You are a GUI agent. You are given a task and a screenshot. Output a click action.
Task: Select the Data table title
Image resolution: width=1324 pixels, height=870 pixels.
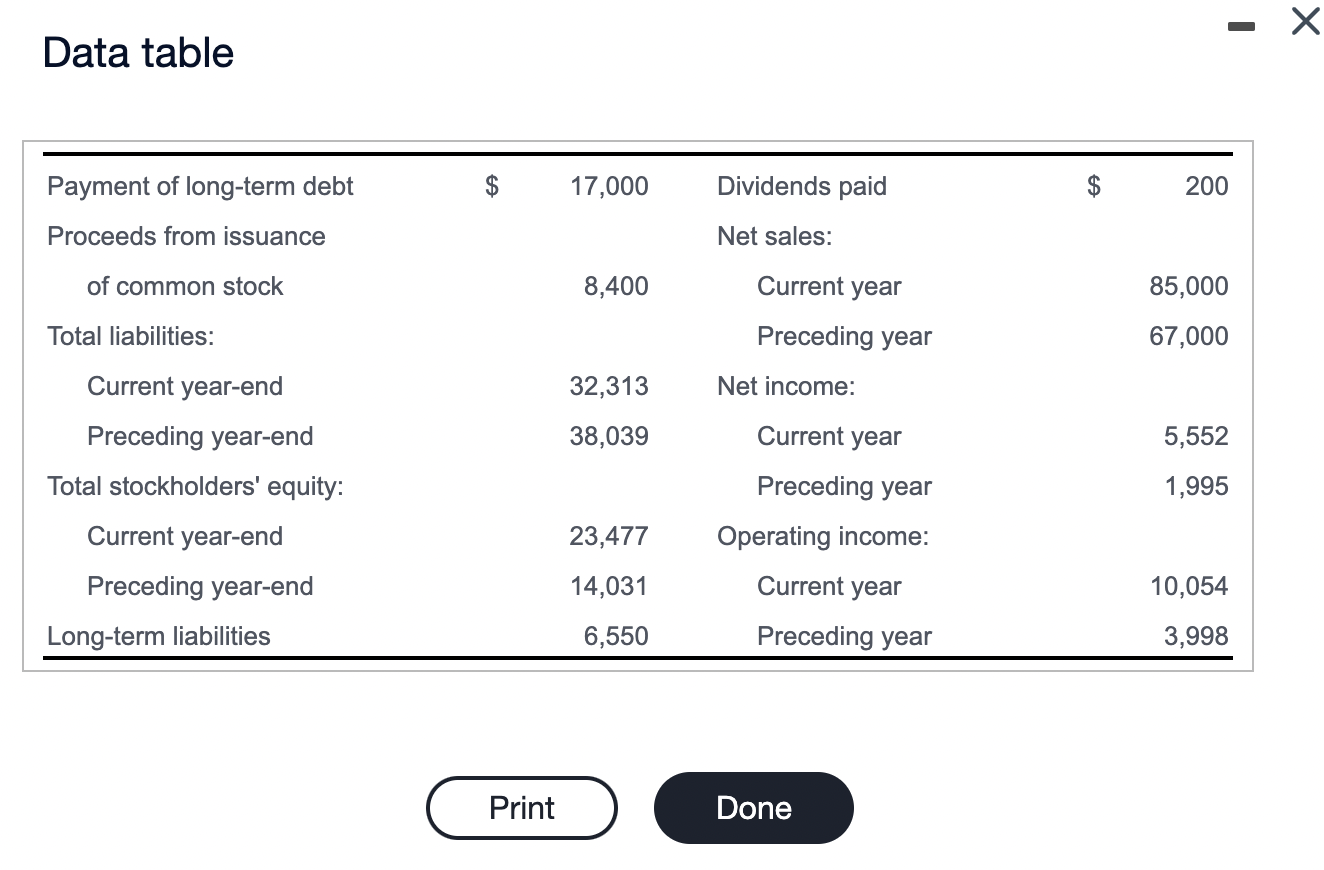coord(137,52)
